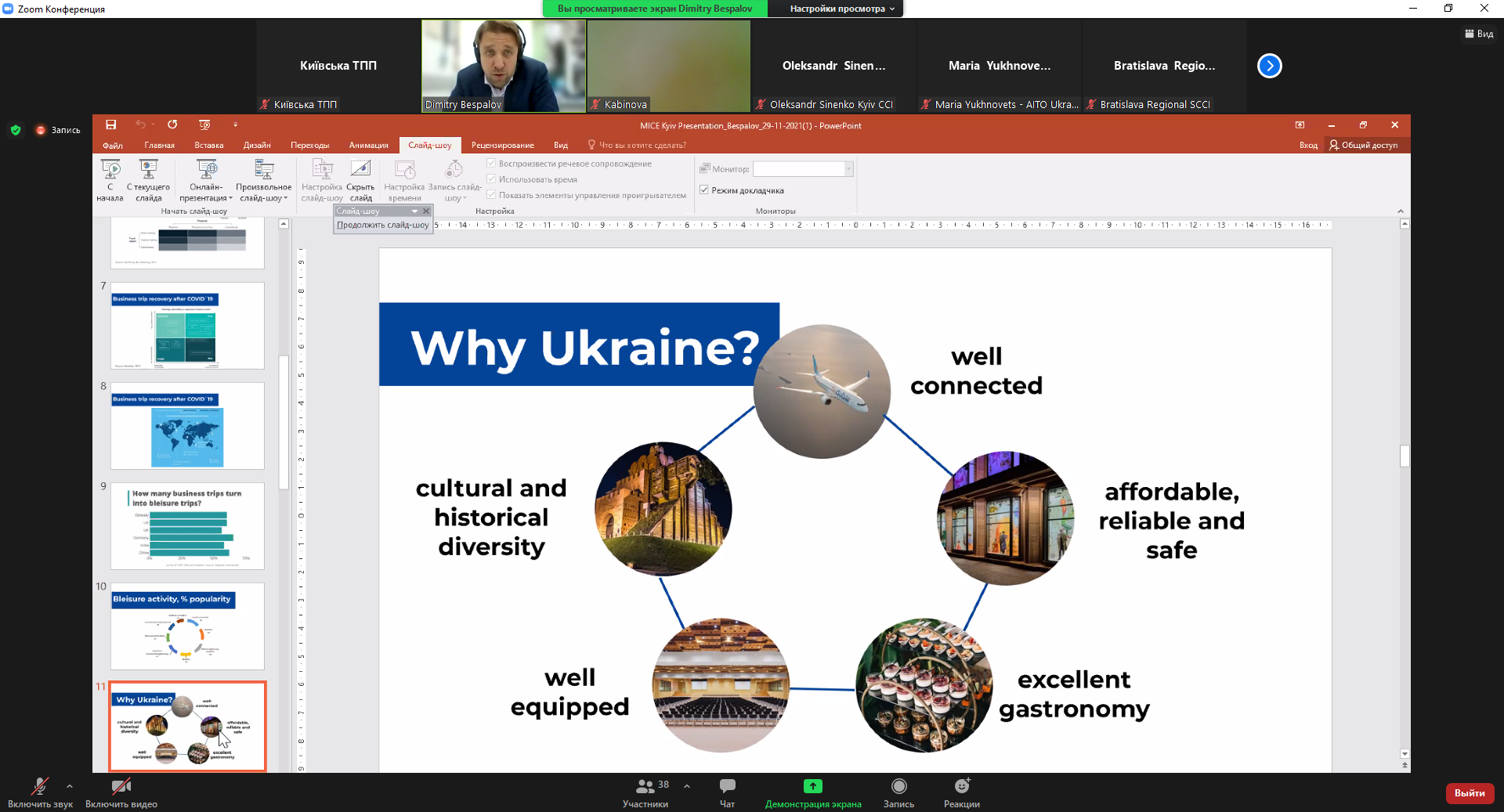Toggle play narration checkbox
Viewport: 1504px width, 812px height.
491,164
